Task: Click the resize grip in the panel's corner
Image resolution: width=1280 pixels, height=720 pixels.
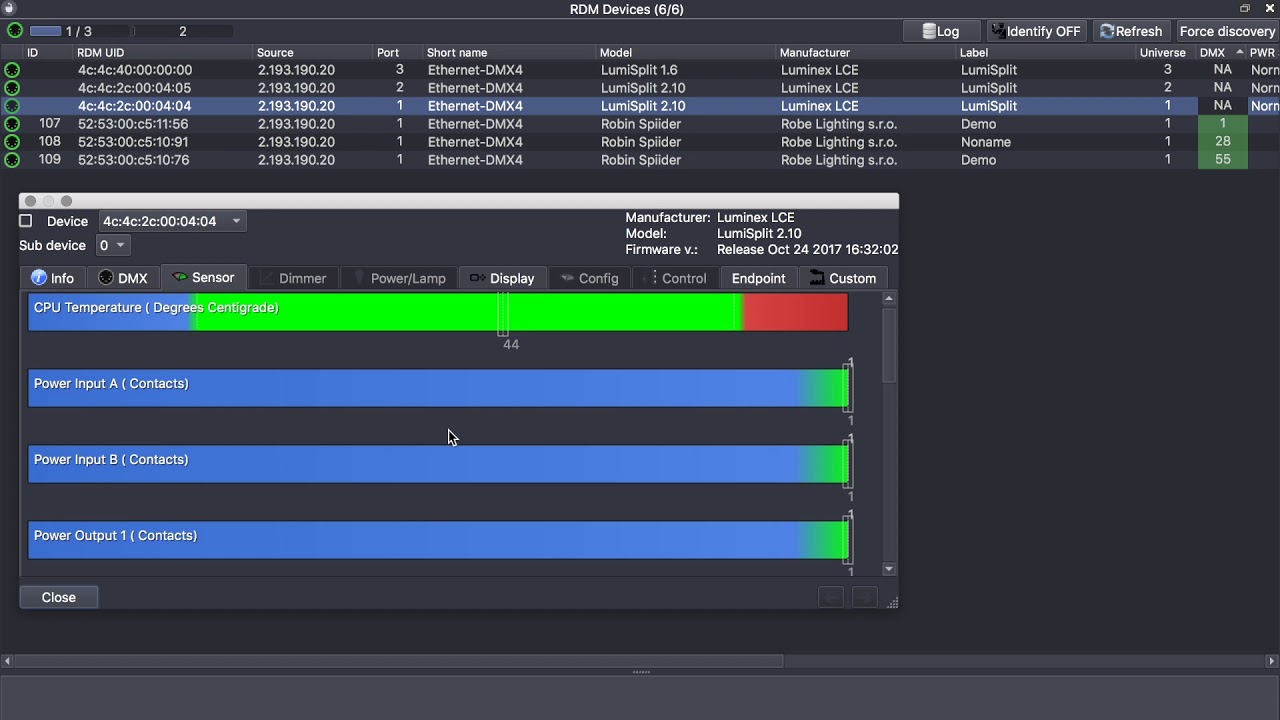Action: [892, 602]
